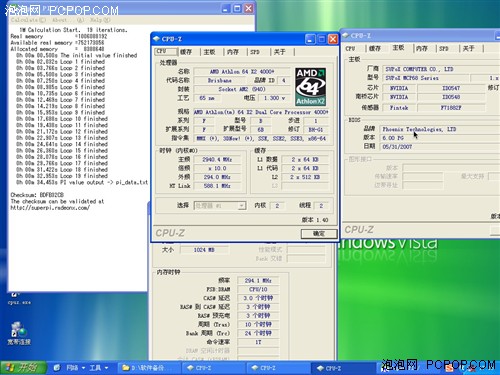Click the CAS# latency value 3.0 个时钟
This screenshot has height=375, width=500.
258,298
